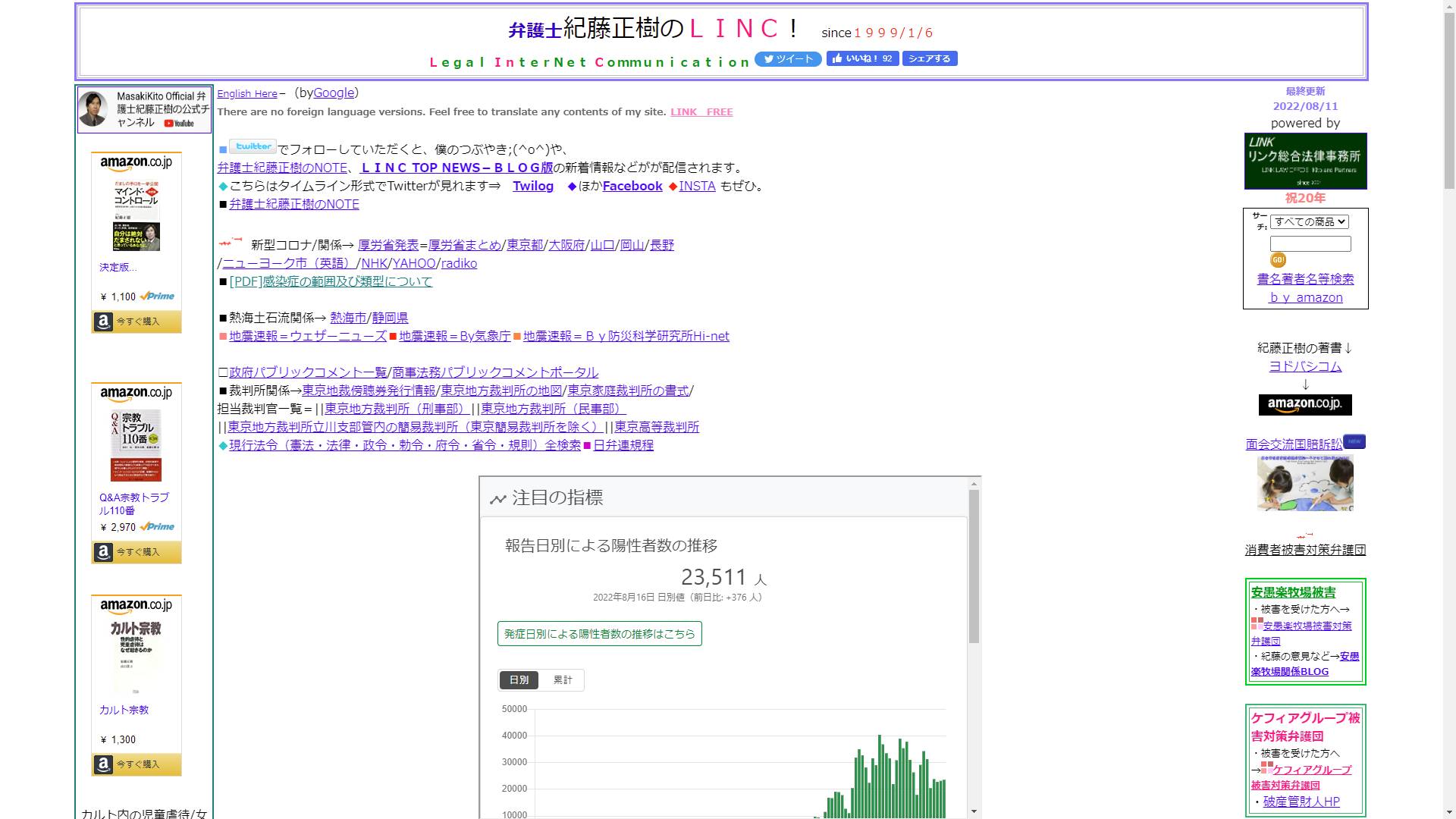Click the Facebook like button
Viewport: 1456px width, 819px height.
tap(862, 59)
